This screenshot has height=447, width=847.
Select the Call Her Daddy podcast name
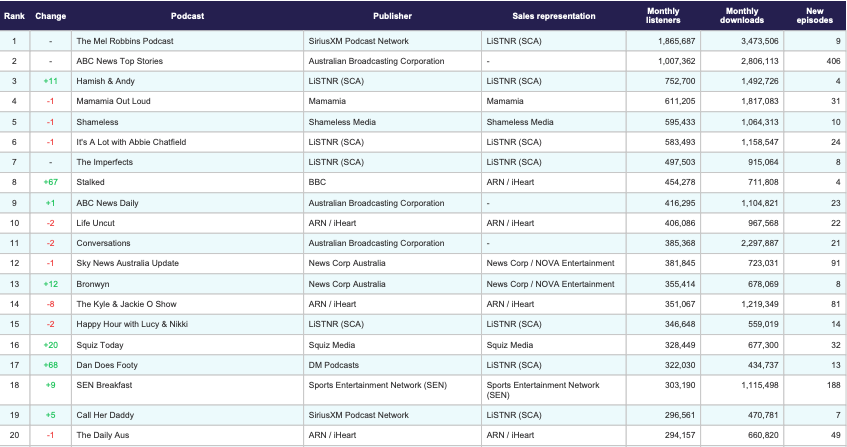105,415
